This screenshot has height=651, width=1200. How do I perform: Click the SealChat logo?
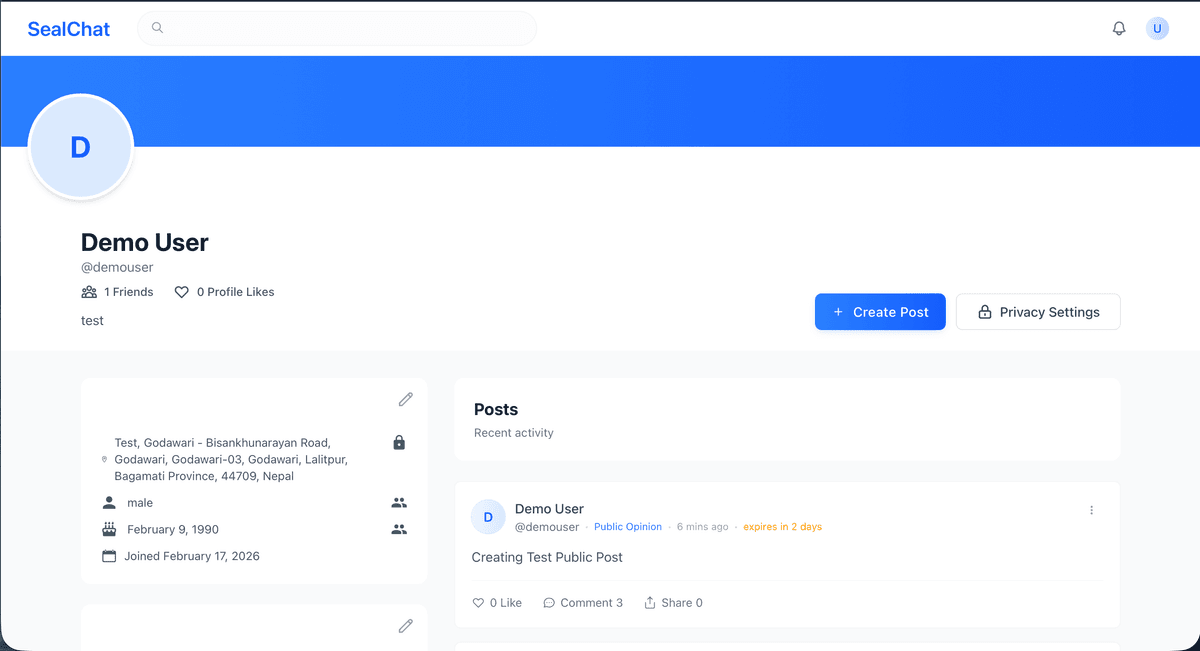click(x=69, y=29)
